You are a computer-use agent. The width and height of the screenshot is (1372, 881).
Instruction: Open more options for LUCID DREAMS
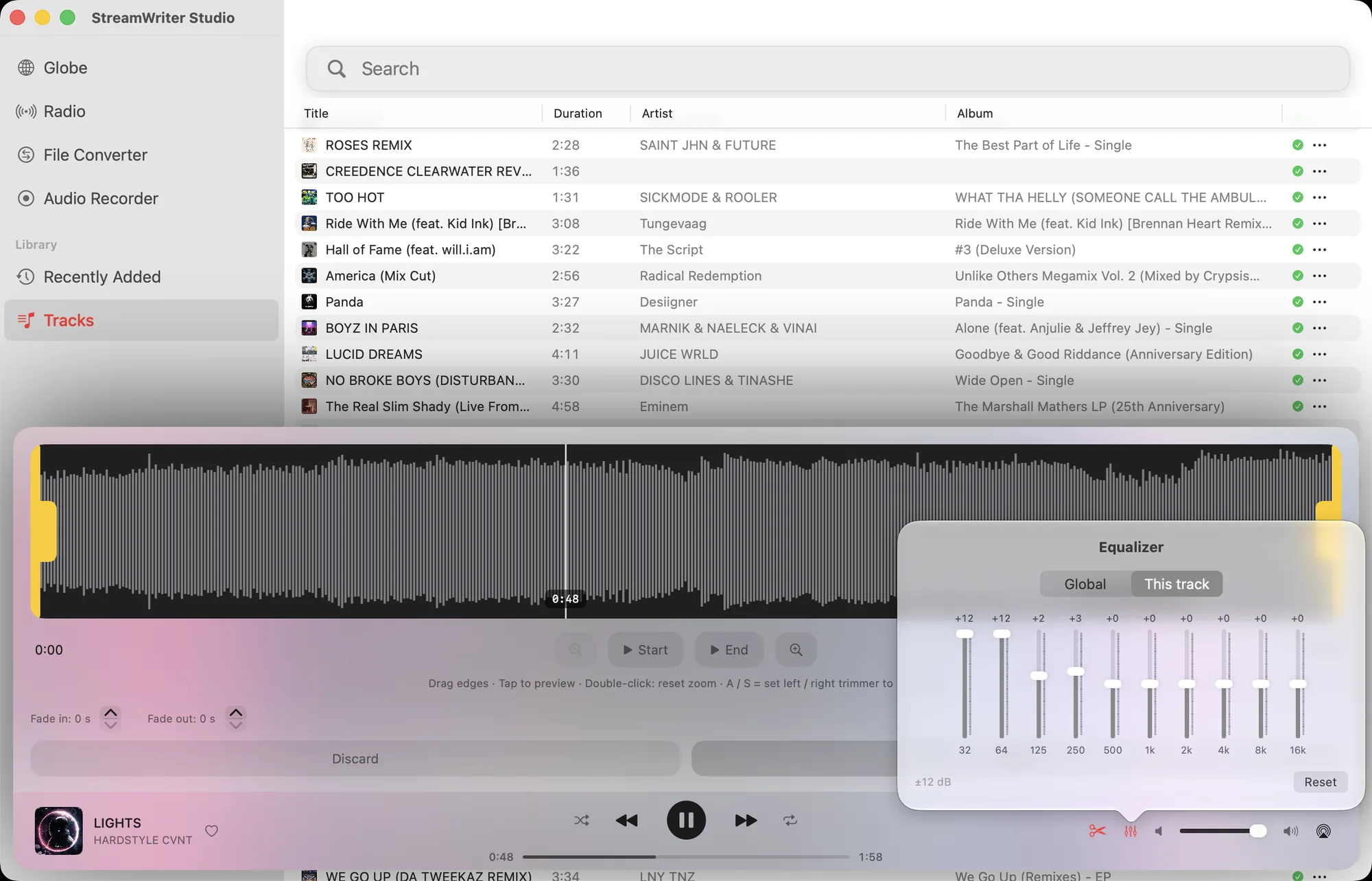(1319, 354)
